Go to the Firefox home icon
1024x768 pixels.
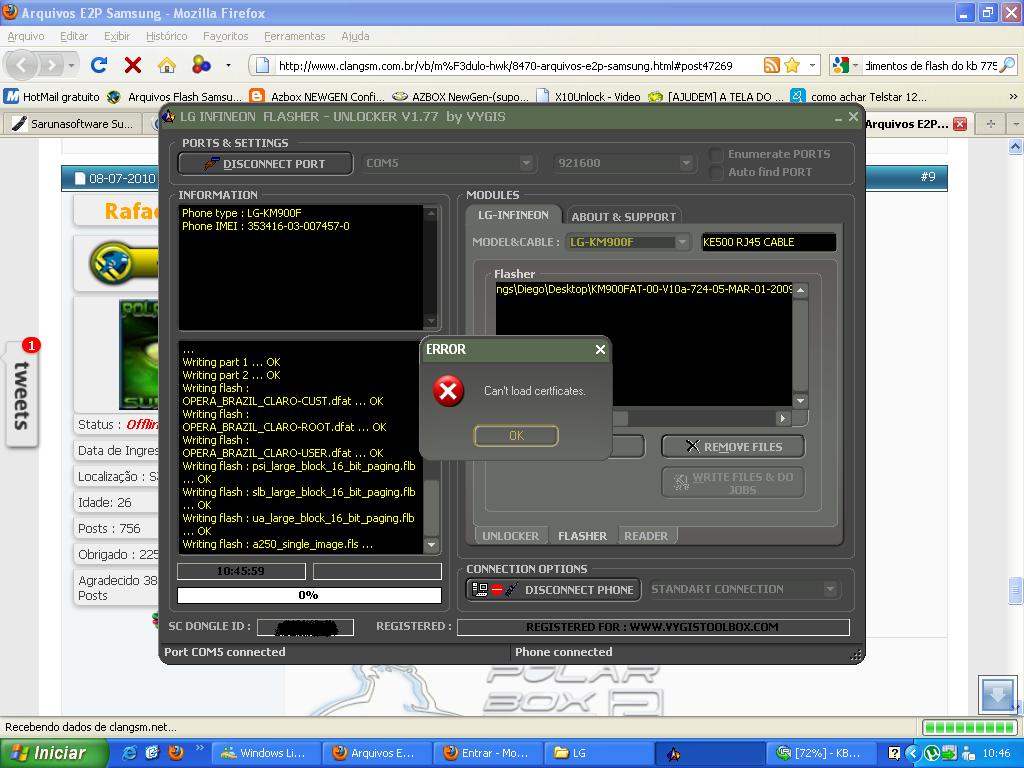[x=167, y=65]
